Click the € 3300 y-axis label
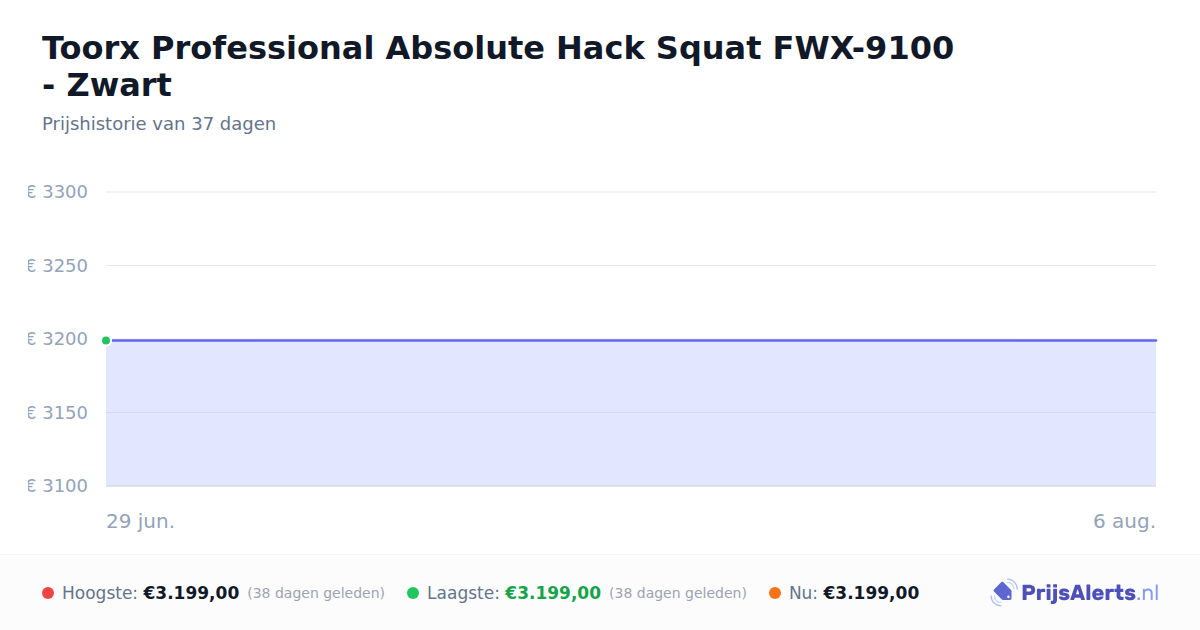 (57, 192)
